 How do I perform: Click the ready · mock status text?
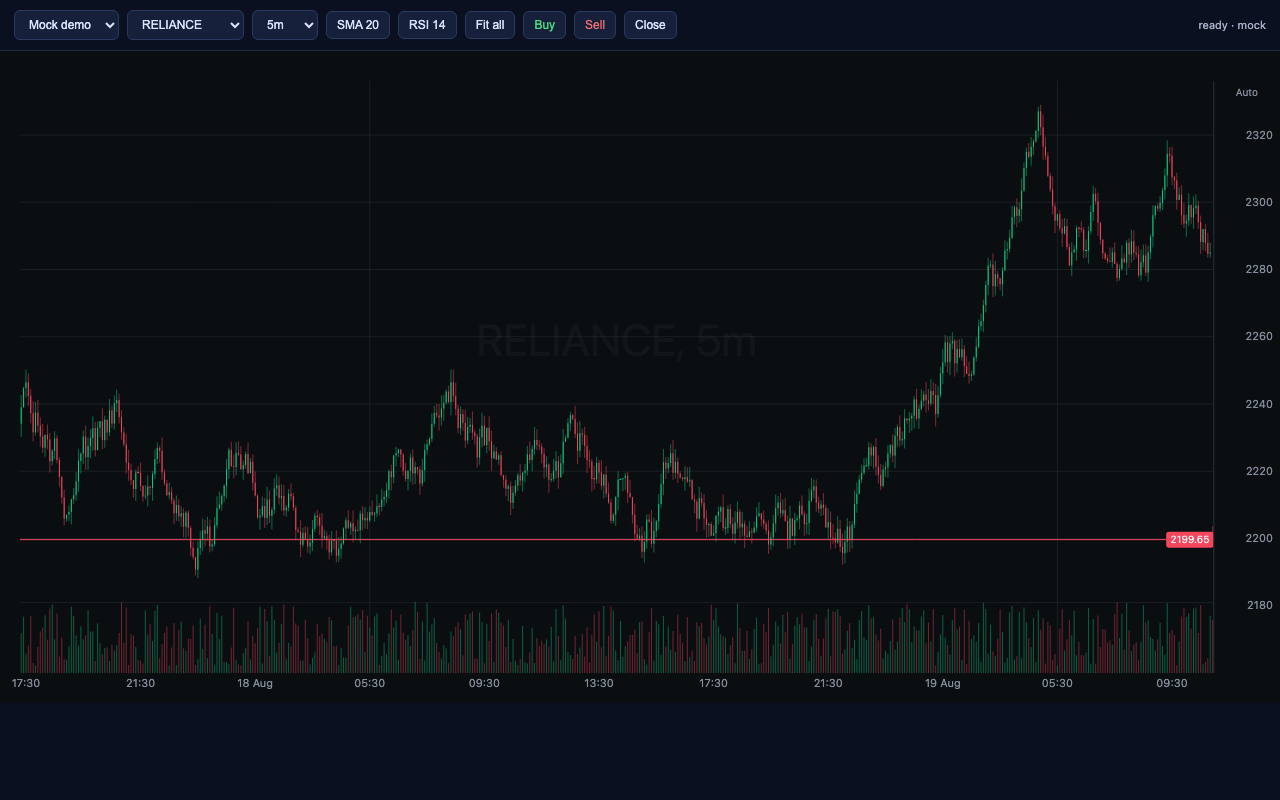pyautogui.click(x=1232, y=25)
